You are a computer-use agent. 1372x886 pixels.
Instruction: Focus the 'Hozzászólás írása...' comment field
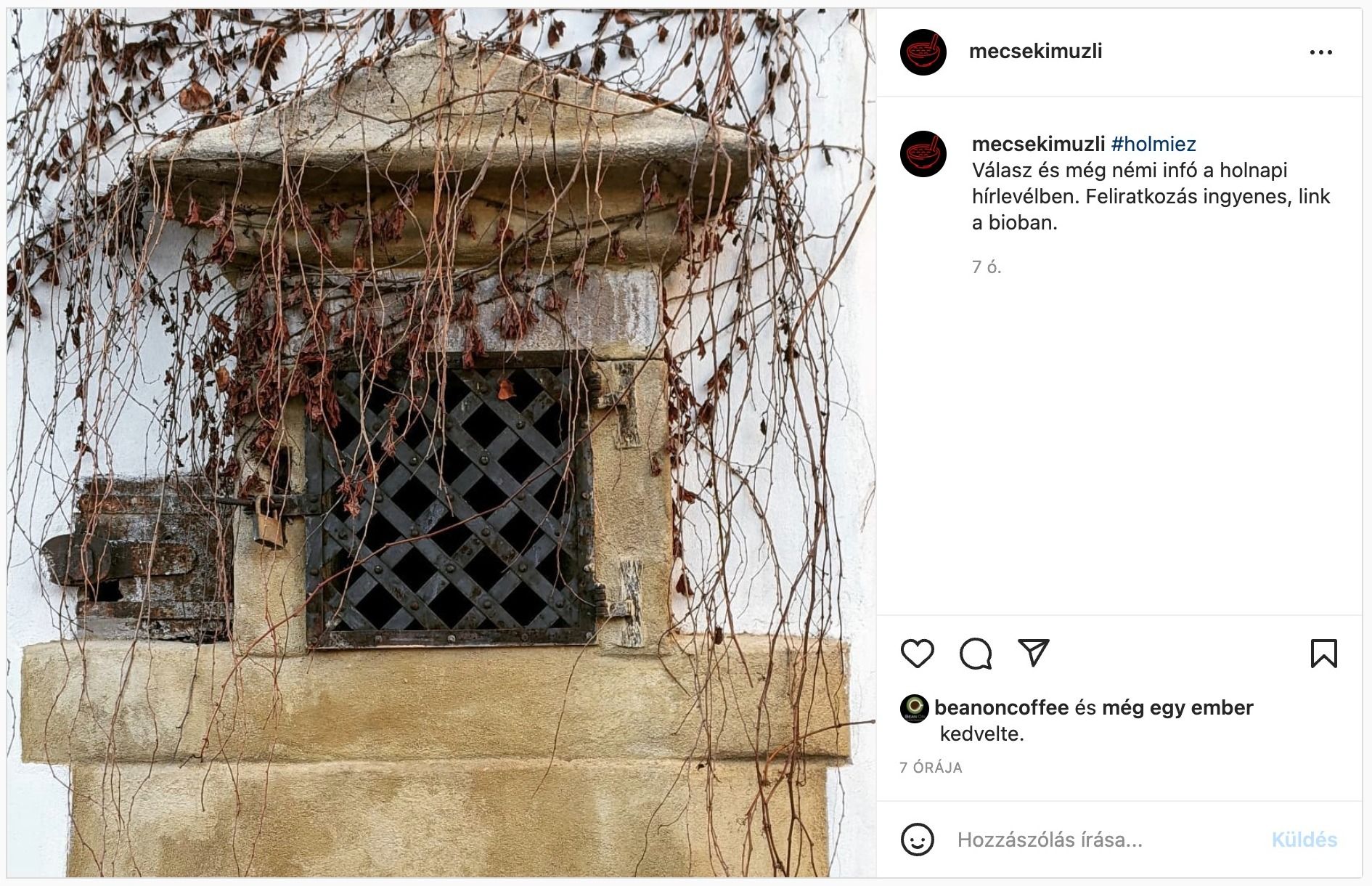pos(1103,840)
